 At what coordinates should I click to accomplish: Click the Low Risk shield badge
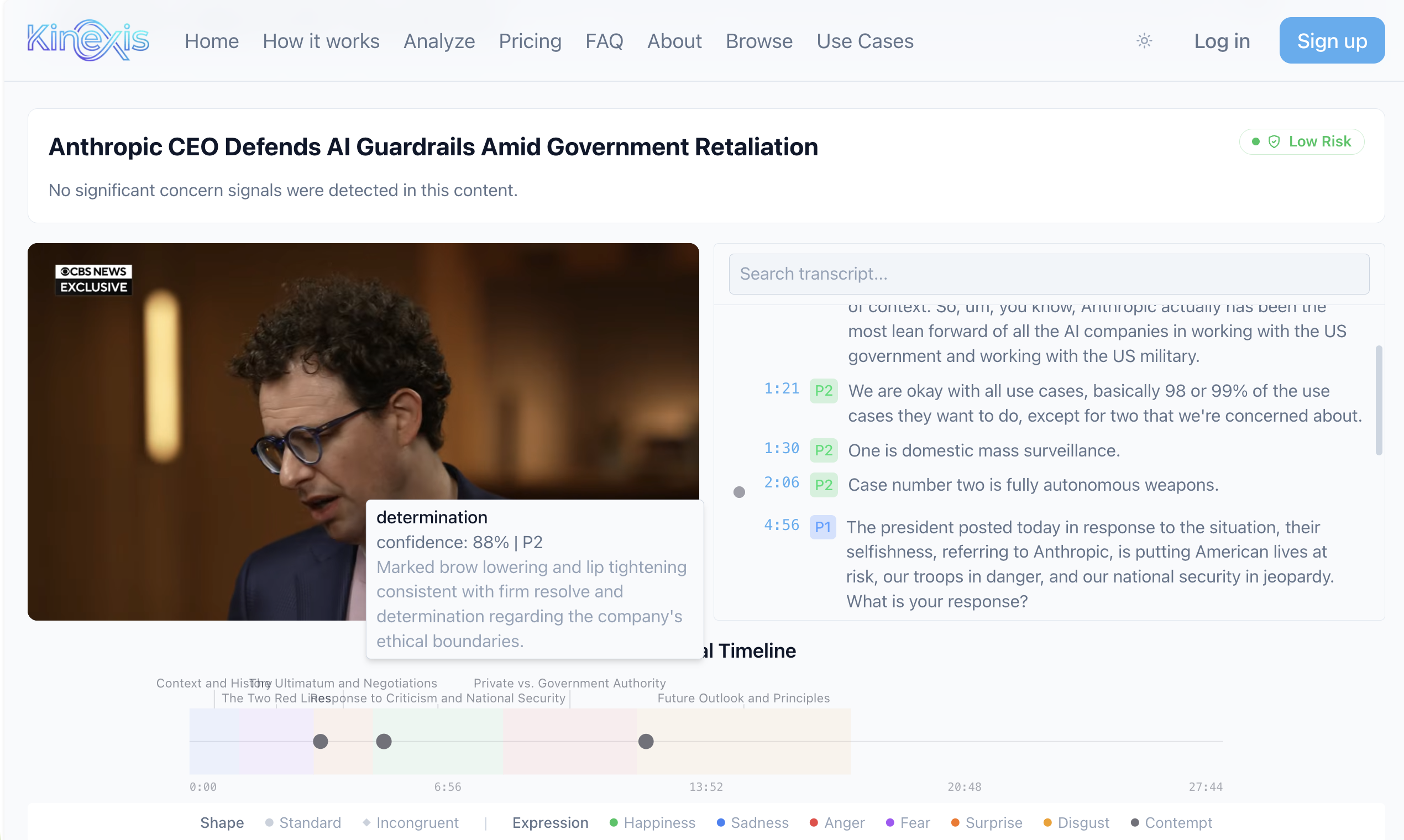click(1302, 141)
